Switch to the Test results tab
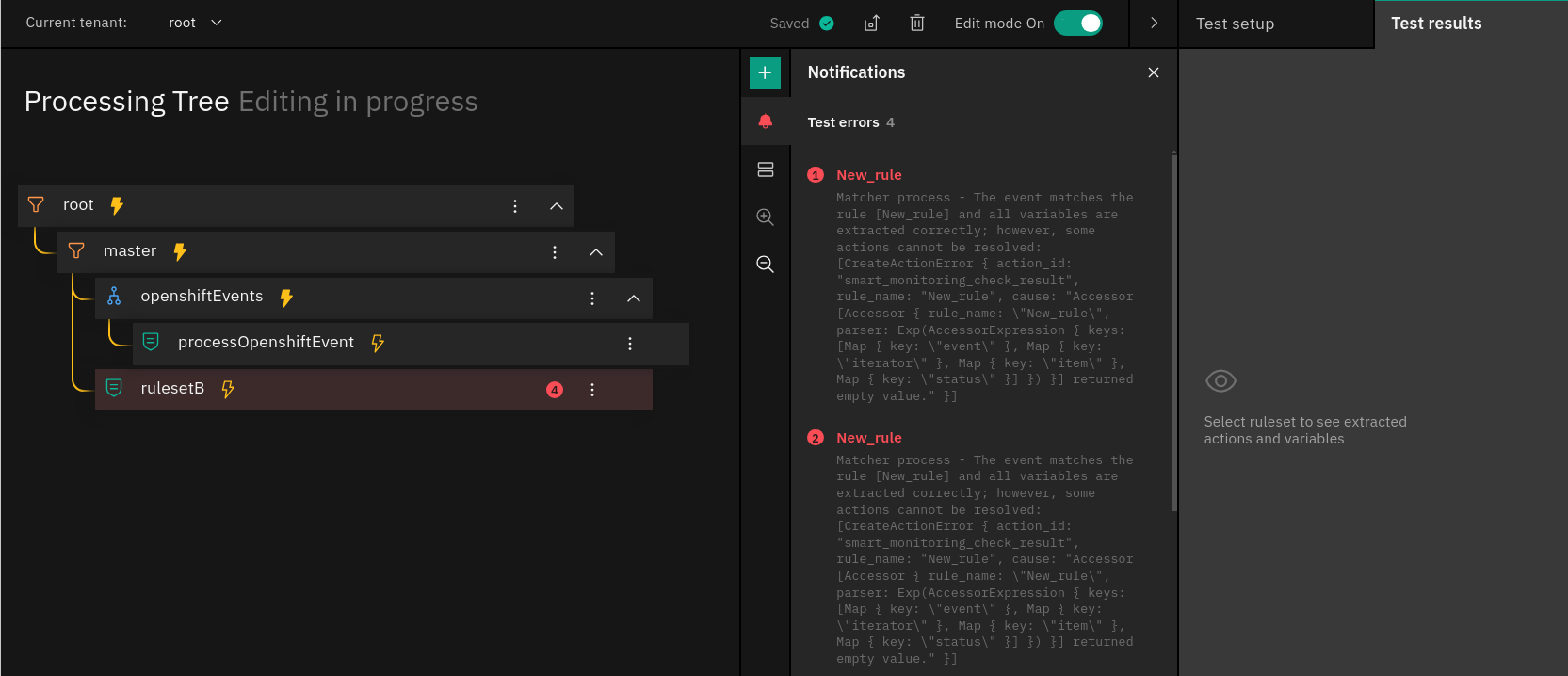Viewport: 1568px width, 676px height. tap(1436, 24)
